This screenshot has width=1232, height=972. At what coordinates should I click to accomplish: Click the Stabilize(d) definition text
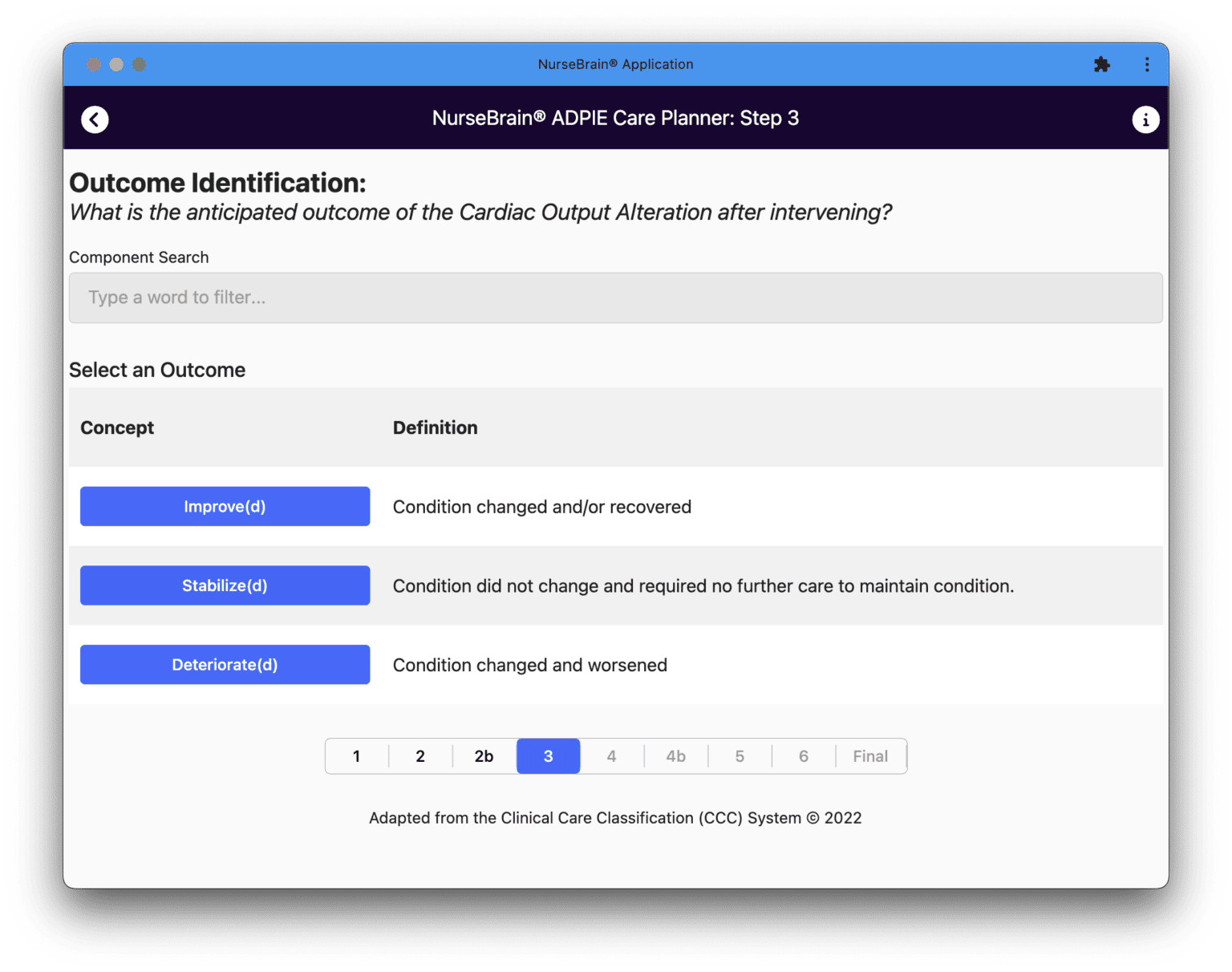[703, 586]
